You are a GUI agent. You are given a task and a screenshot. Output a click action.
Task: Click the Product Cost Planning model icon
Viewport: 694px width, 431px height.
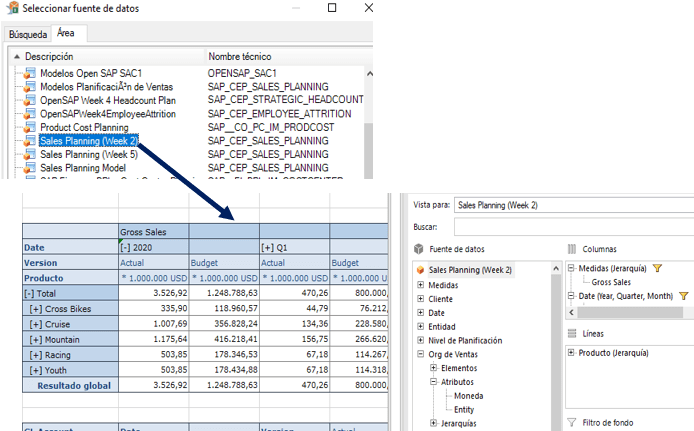click(30, 128)
